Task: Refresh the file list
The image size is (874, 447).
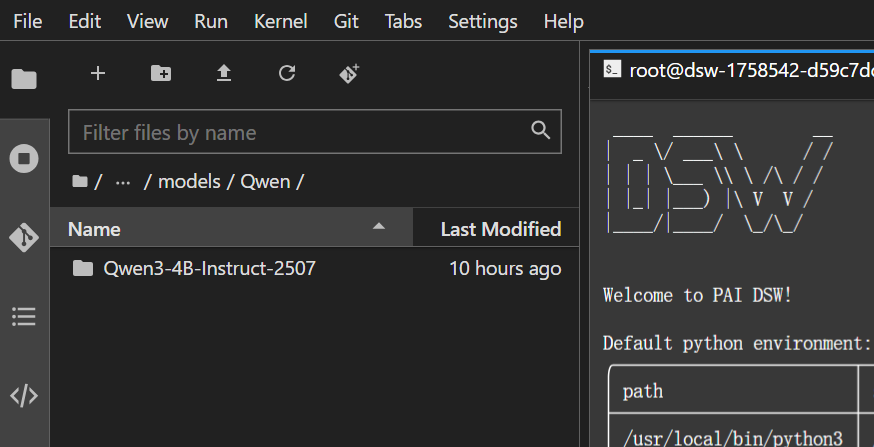Action: click(287, 73)
